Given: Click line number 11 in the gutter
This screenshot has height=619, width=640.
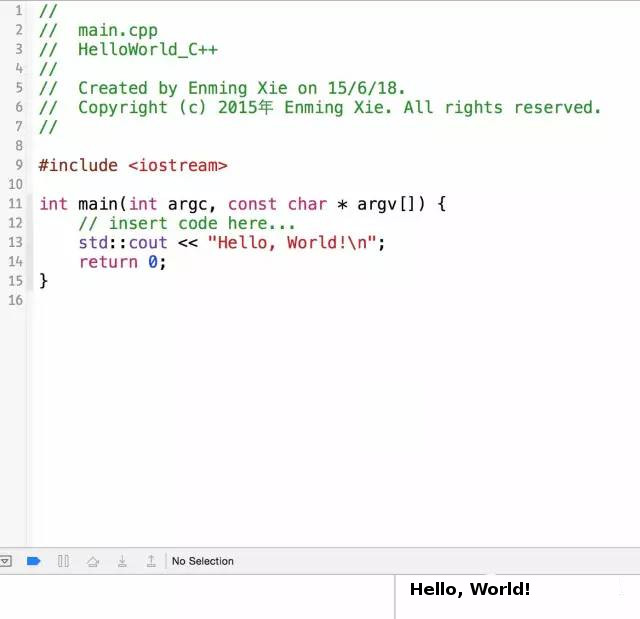Looking at the screenshot, I should 16,203.
